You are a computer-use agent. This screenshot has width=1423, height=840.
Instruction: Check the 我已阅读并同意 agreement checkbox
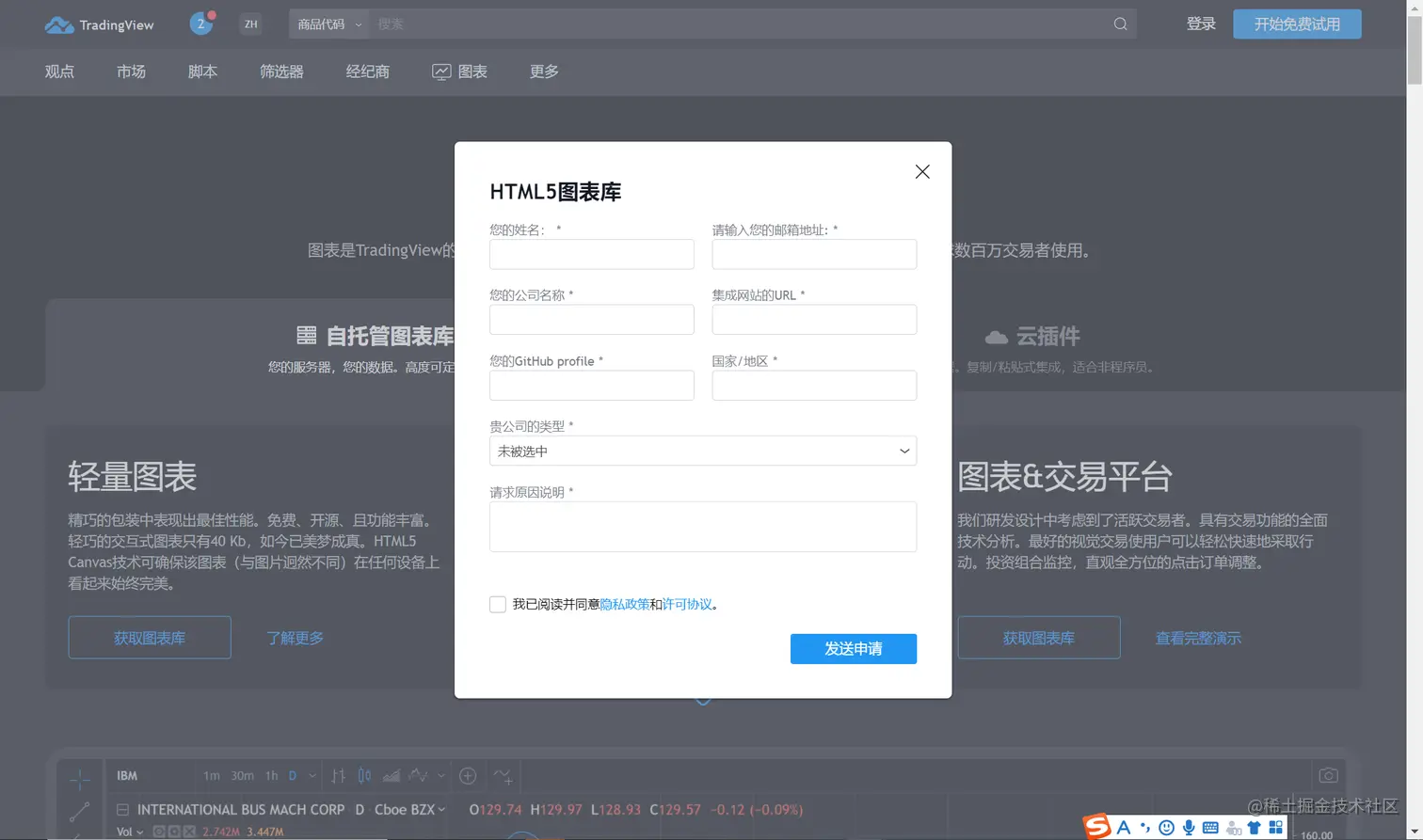(x=498, y=604)
